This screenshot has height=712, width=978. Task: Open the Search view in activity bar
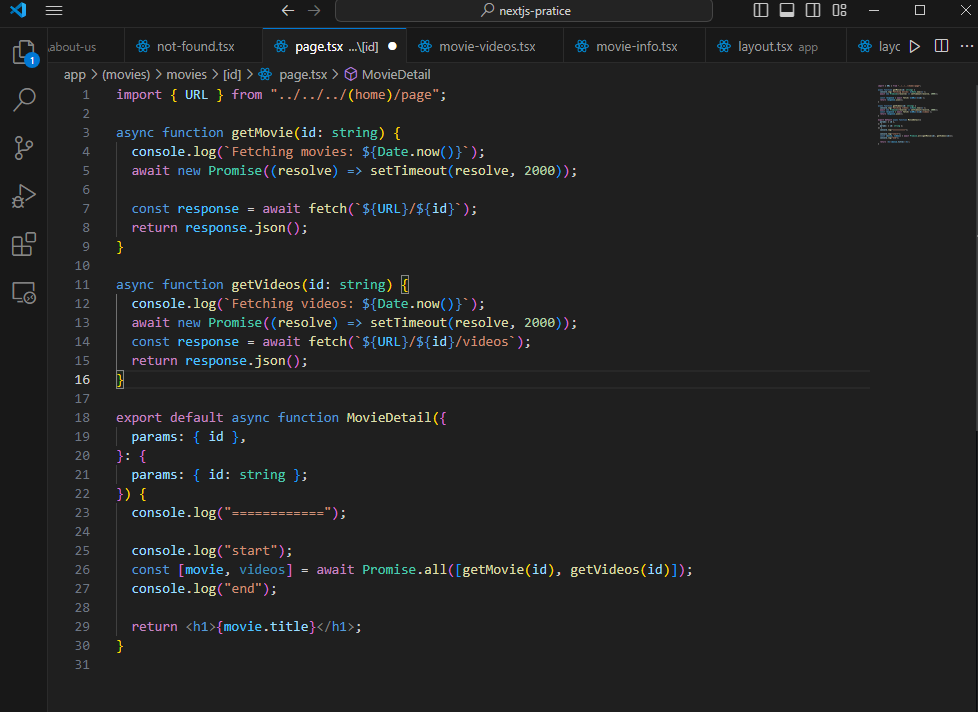(24, 100)
